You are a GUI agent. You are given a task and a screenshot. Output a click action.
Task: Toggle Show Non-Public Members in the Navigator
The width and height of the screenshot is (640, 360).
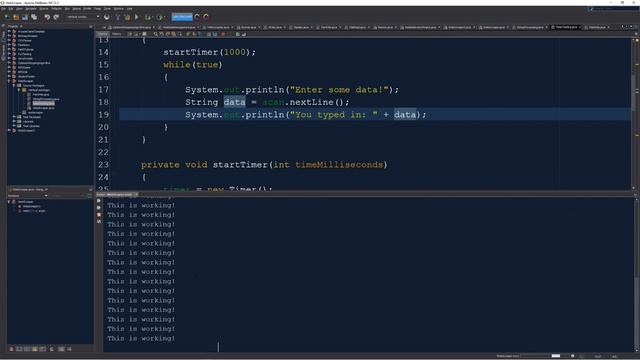pos(35,349)
